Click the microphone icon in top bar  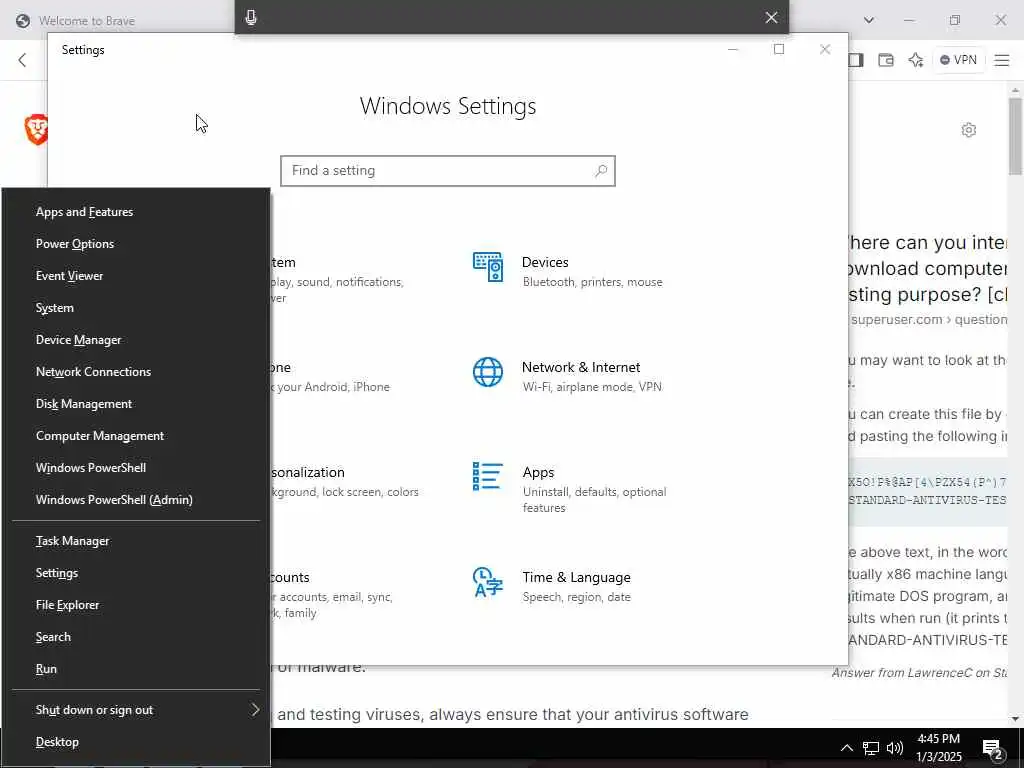[251, 18]
